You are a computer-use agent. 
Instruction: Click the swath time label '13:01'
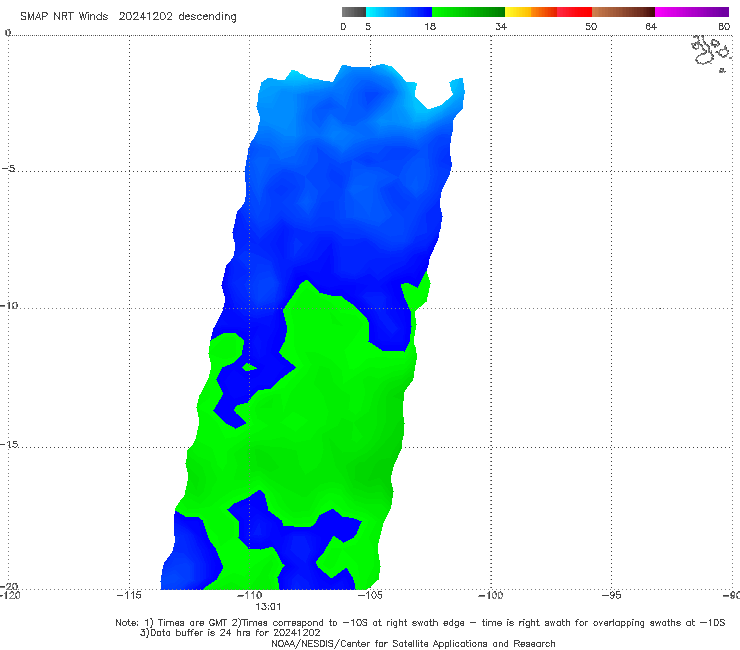268,607
